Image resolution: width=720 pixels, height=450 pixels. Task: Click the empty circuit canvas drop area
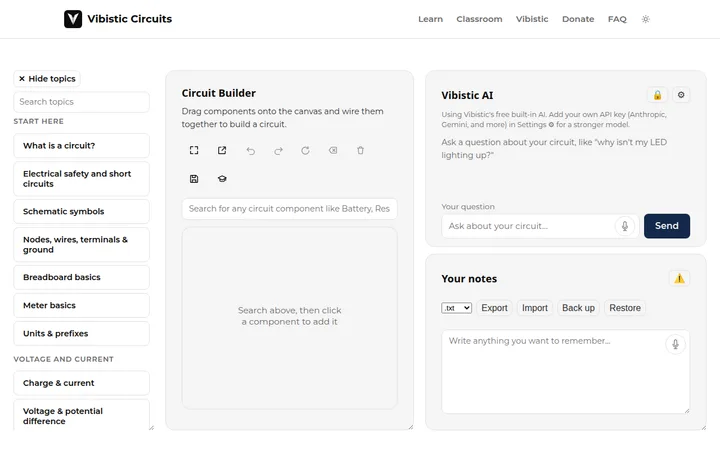tap(289, 318)
